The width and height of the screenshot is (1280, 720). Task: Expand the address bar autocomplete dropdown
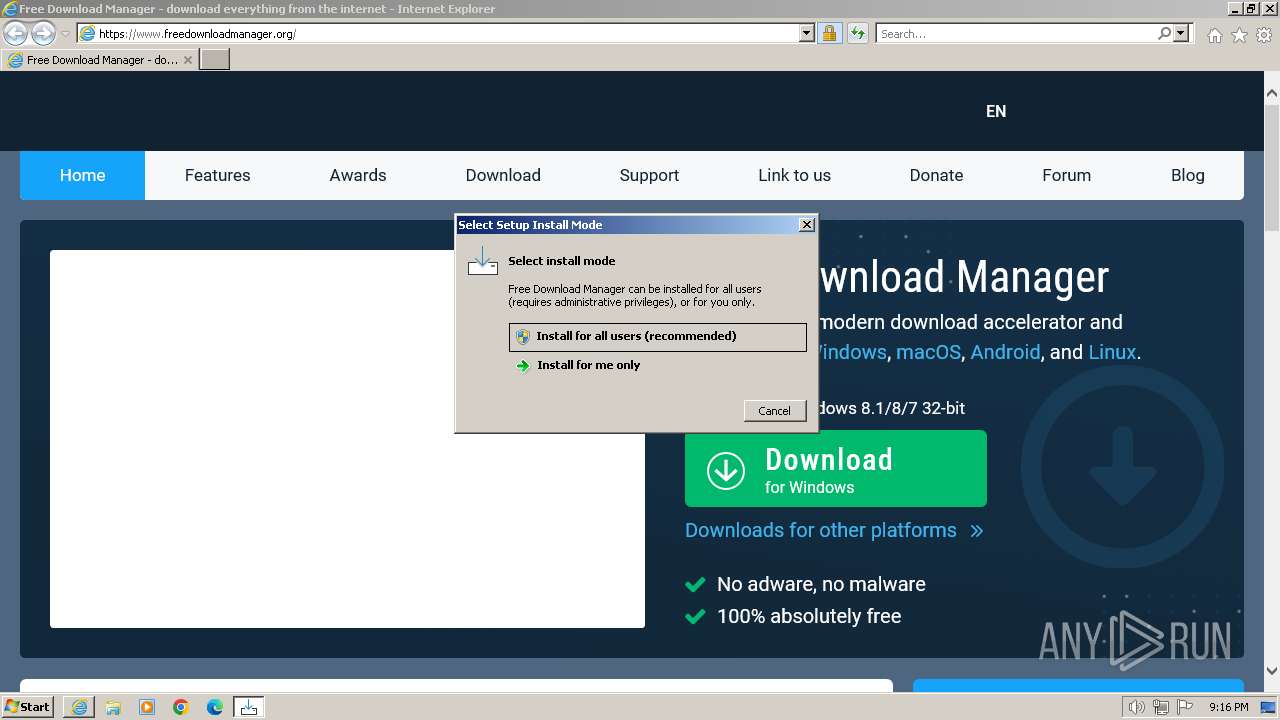(x=807, y=33)
